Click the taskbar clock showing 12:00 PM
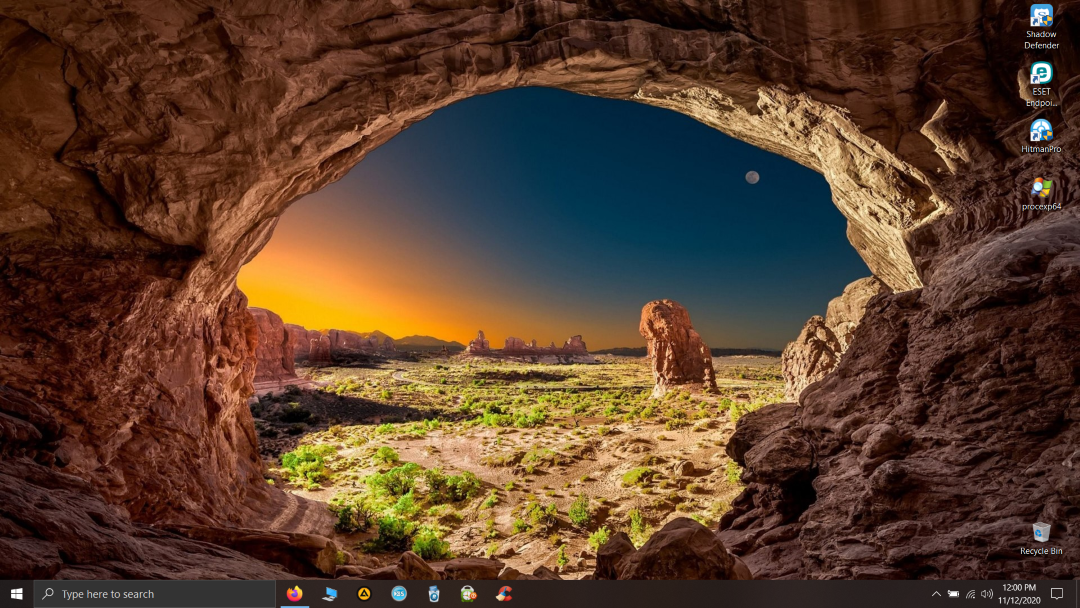The width and height of the screenshot is (1080, 608). [x=1018, y=594]
